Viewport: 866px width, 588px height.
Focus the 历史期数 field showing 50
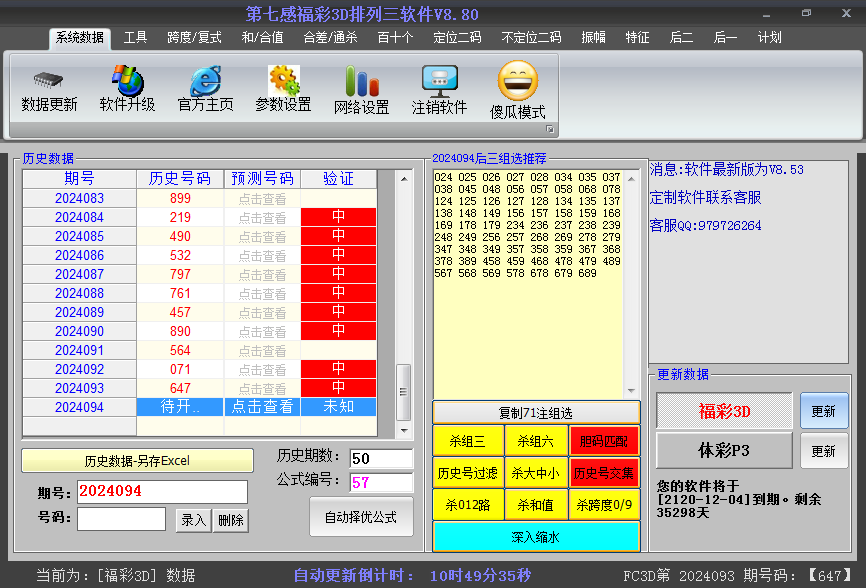(381, 458)
